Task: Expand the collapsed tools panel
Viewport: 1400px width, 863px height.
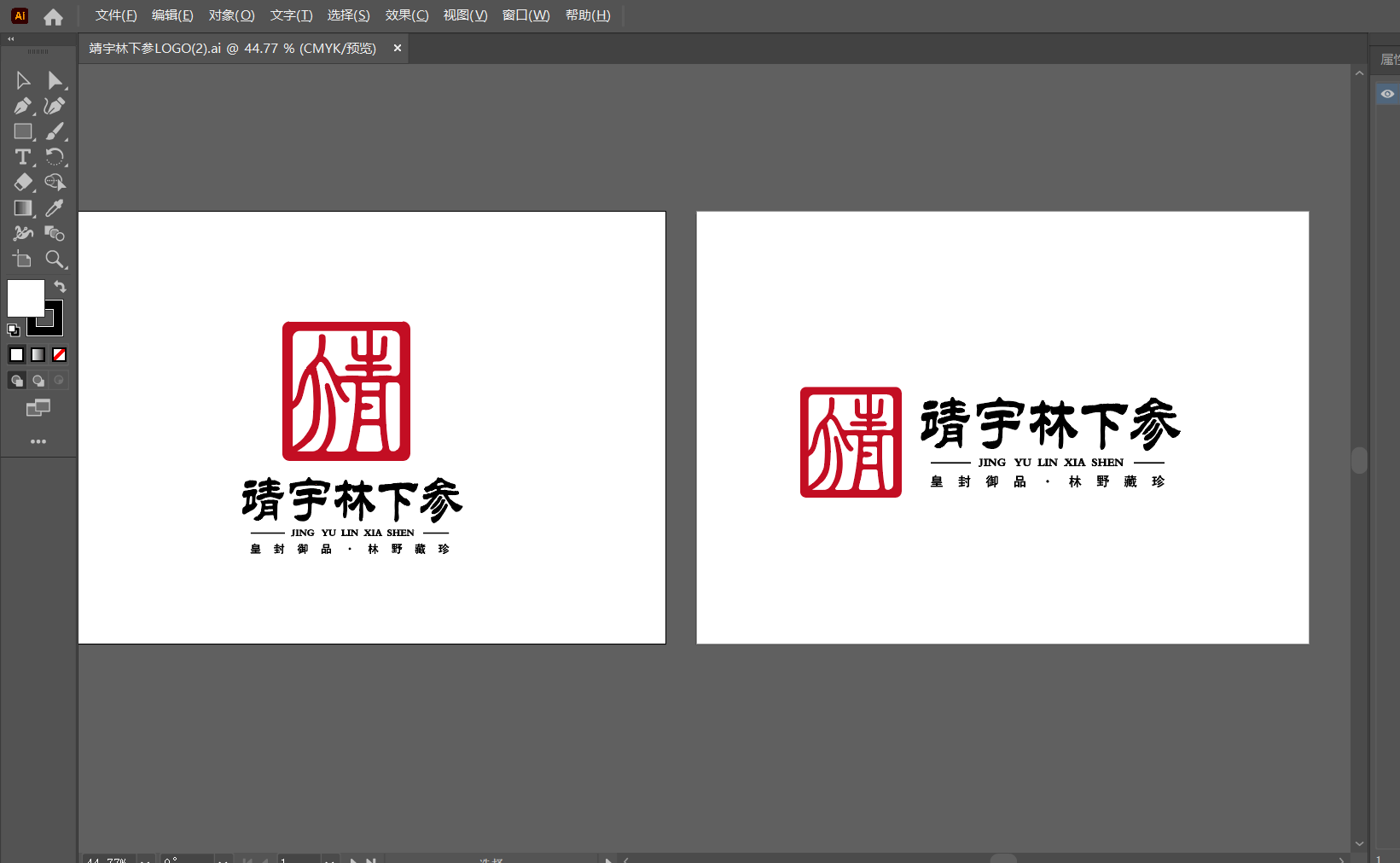Action: click(11, 39)
